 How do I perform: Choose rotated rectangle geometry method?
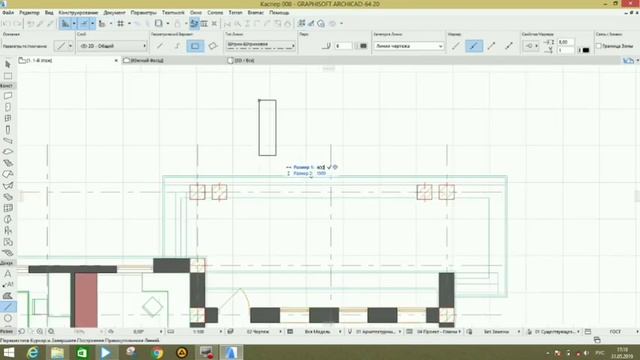(213, 46)
